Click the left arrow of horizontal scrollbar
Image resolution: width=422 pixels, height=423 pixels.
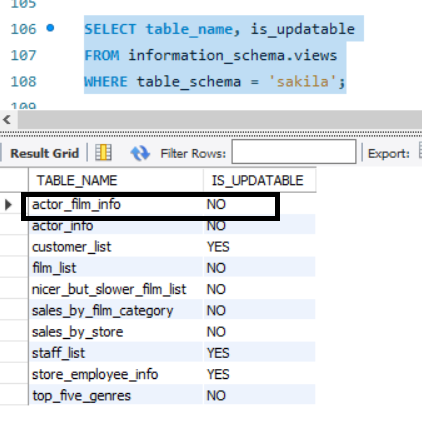(x=7, y=120)
